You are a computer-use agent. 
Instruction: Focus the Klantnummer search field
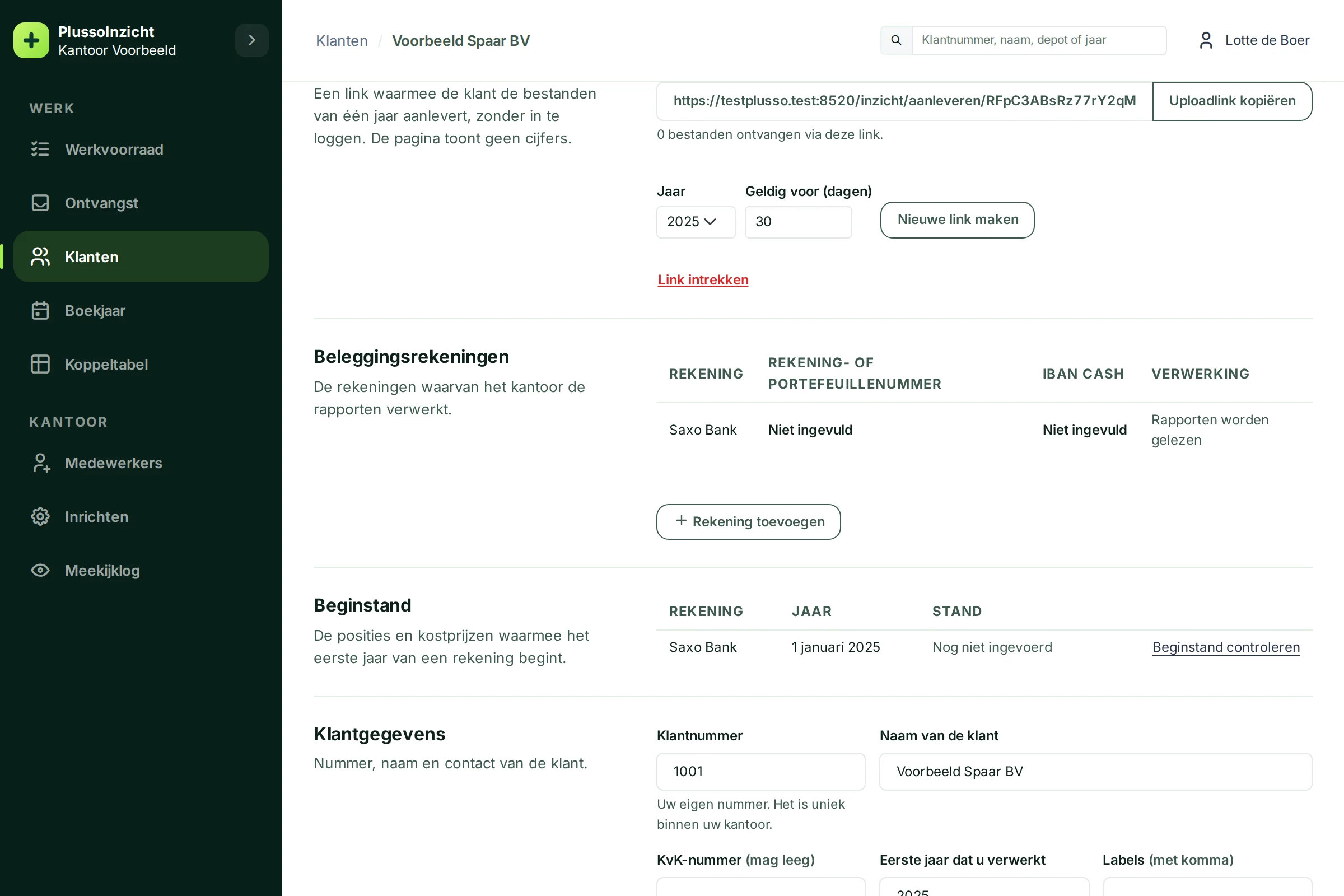coord(1039,40)
